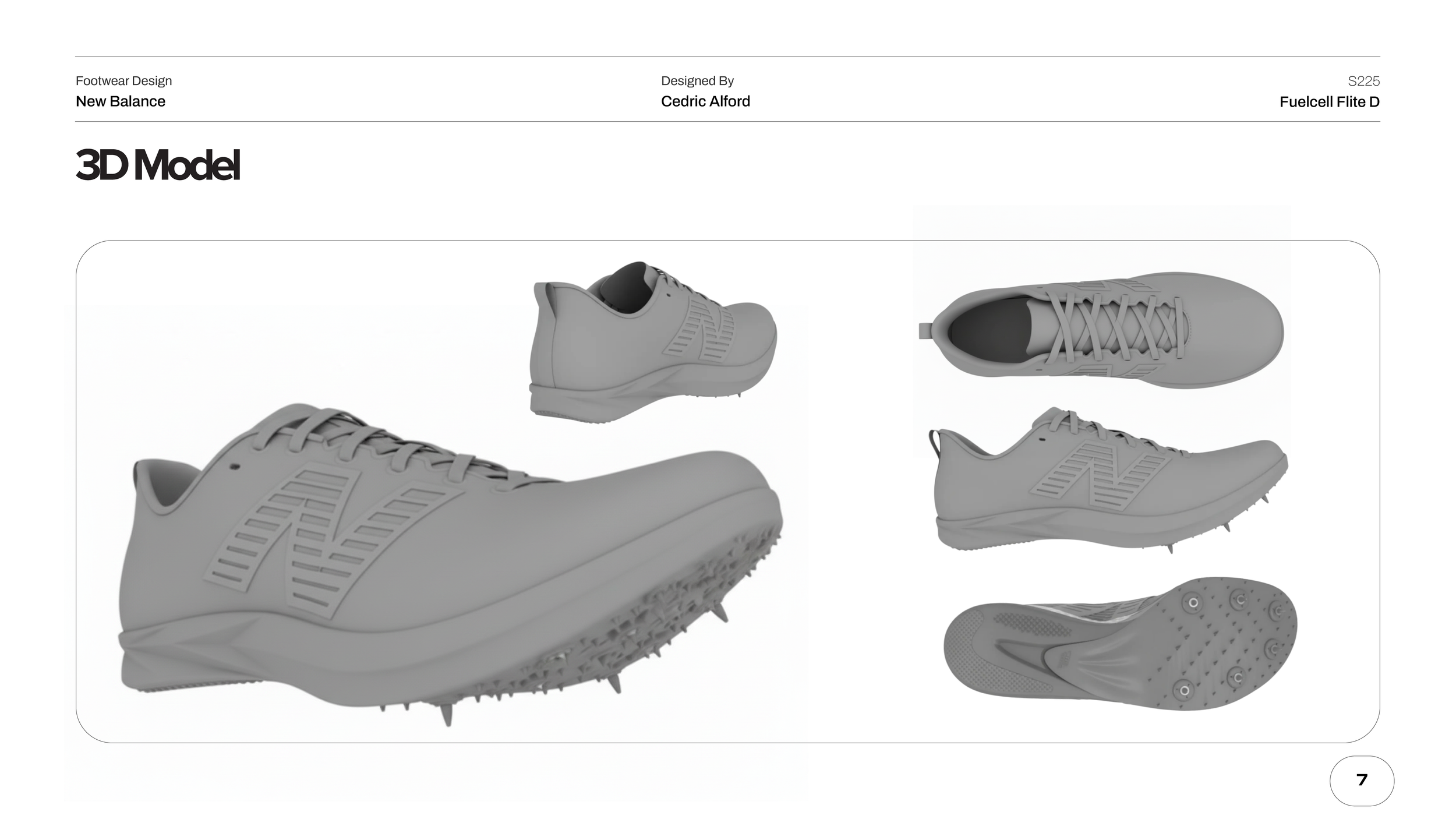This screenshot has width=1456, height=819.
Task: Click the bottom-left spike pin on outsole
Action: (1184, 691)
